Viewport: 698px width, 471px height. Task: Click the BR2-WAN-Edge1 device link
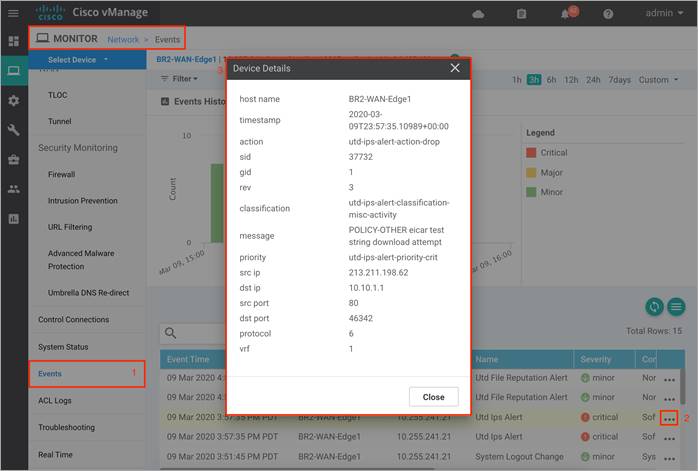click(186, 59)
